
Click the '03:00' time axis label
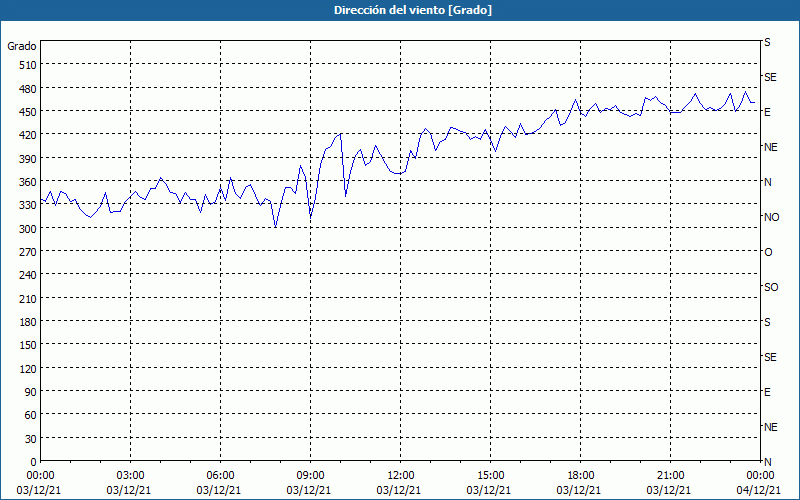[129, 476]
